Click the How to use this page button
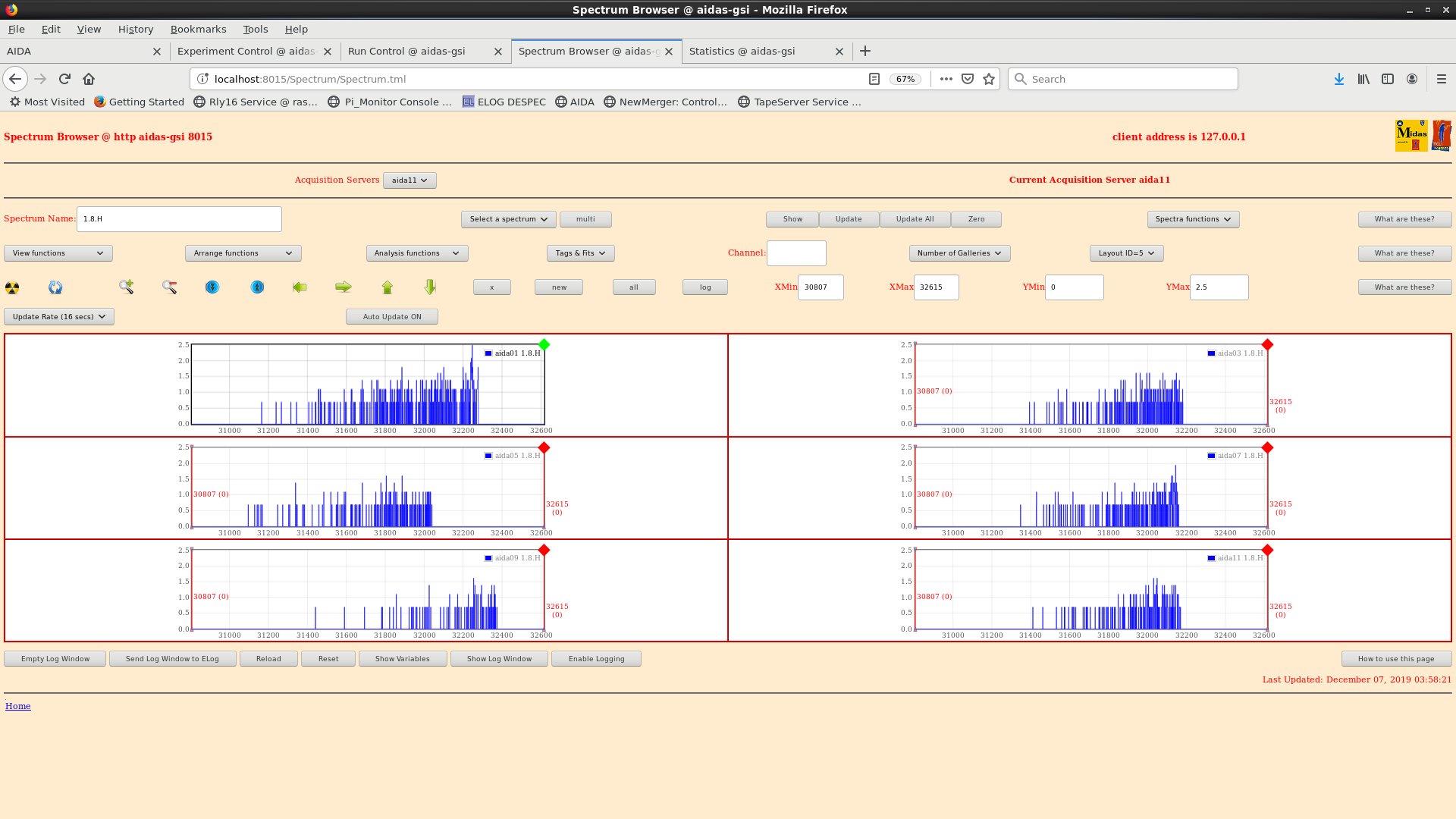This screenshot has height=819, width=1456. pyautogui.click(x=1396, y=659)
